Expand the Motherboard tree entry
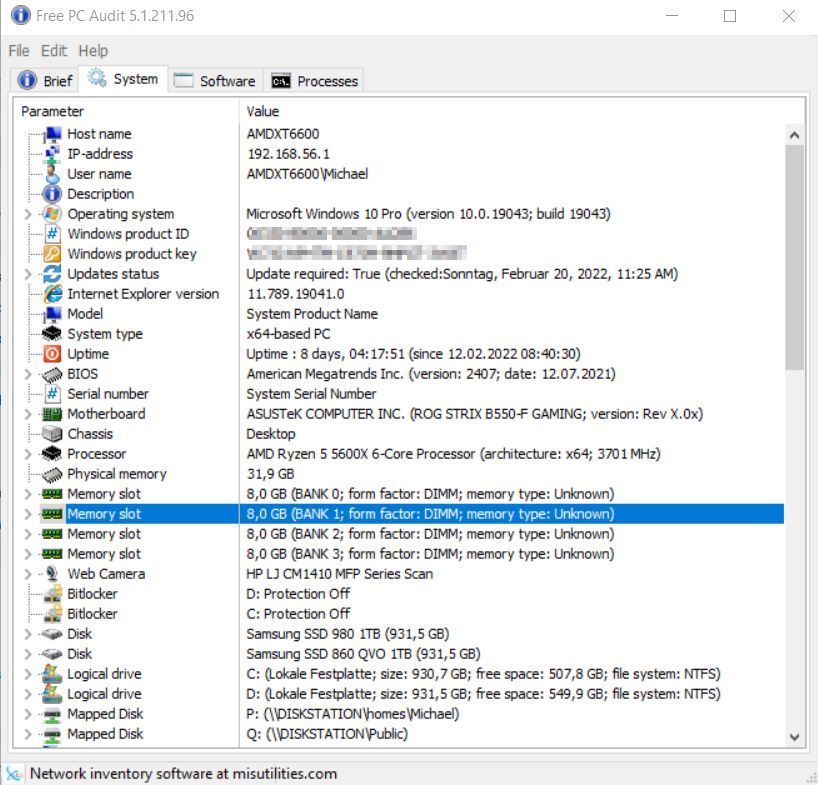This screenshot has height=785, width=818. click(28, 414)
